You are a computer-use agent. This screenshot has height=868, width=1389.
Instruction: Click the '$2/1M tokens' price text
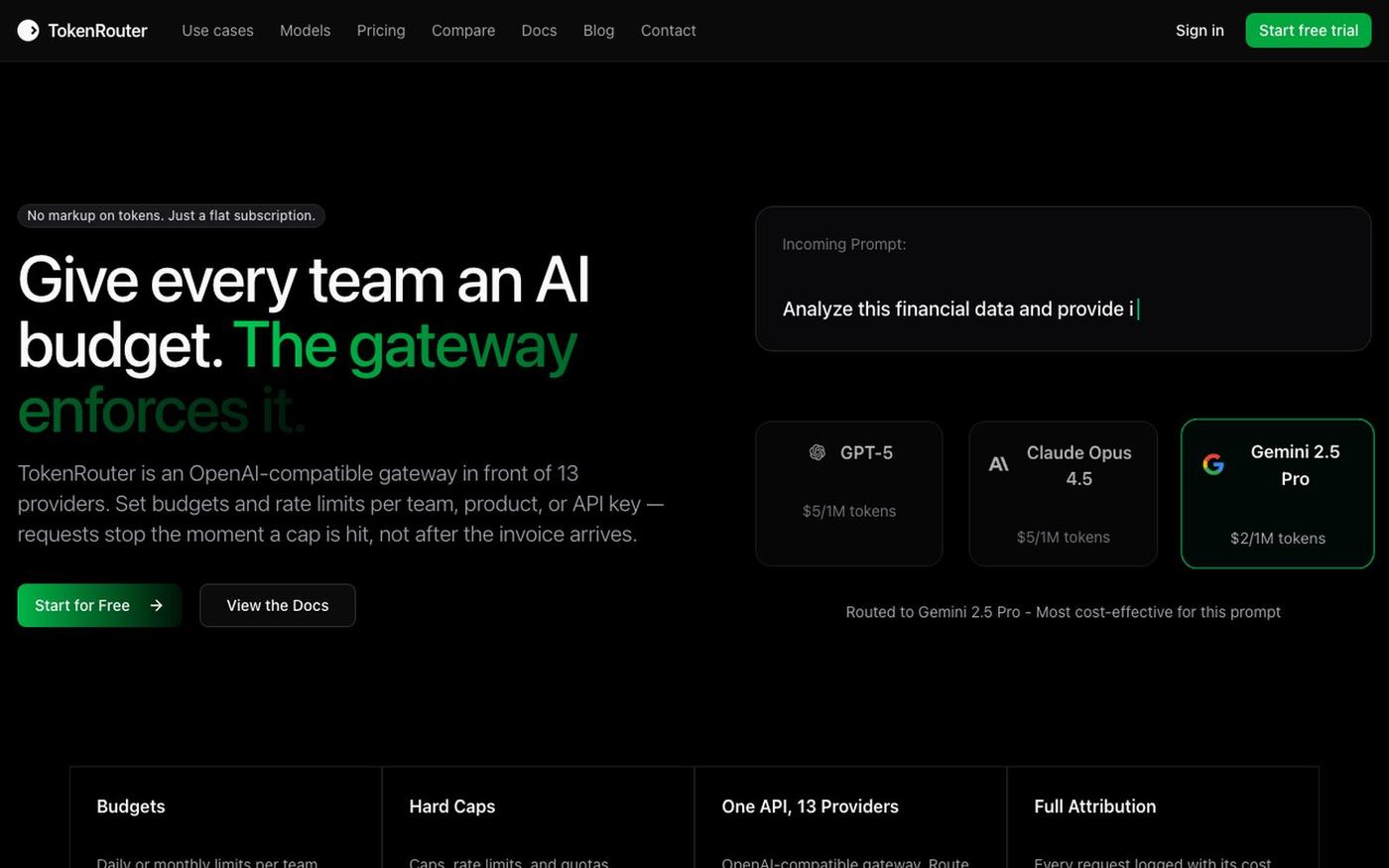[x=1278, y=539]
